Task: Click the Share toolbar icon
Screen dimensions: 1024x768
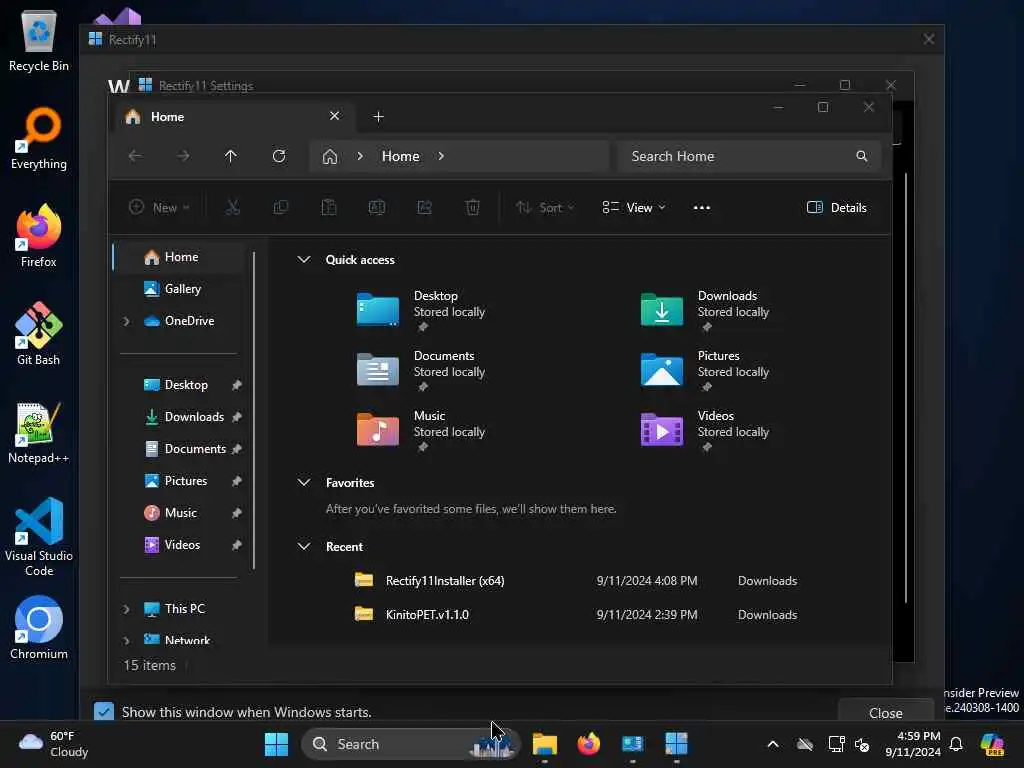Action: [x=424, y=208]
